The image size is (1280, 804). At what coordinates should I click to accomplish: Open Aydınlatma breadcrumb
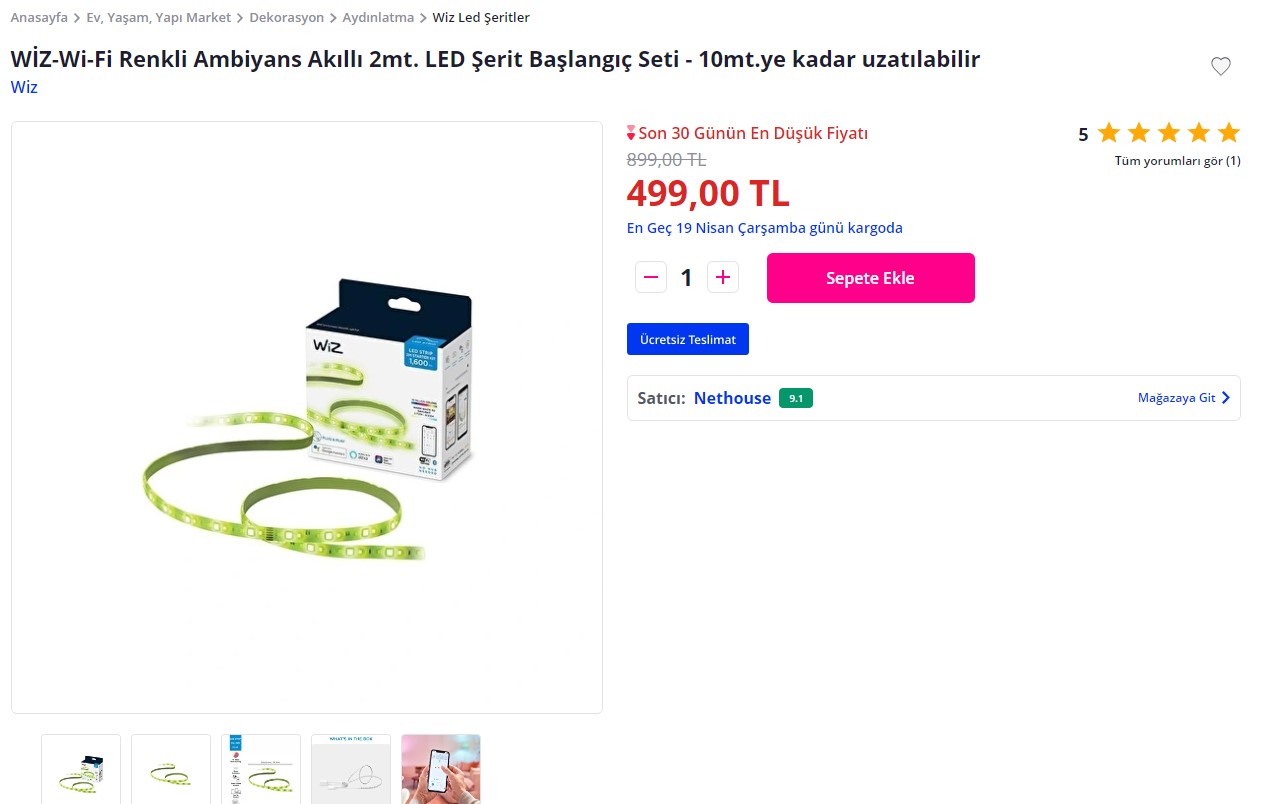pyautogui.click(x=378, y=18)
